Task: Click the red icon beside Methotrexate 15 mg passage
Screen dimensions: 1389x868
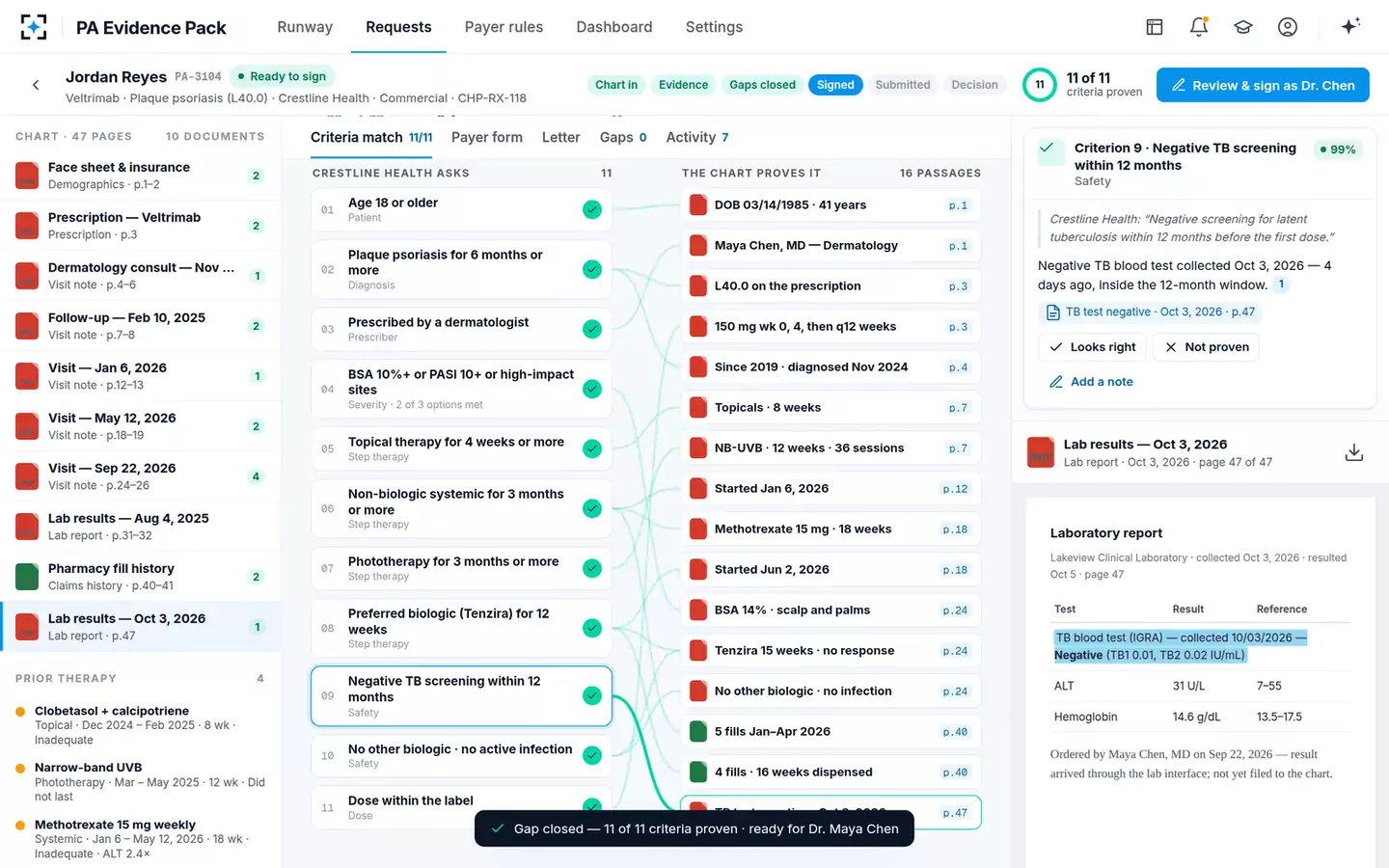Action: [698, 529]
